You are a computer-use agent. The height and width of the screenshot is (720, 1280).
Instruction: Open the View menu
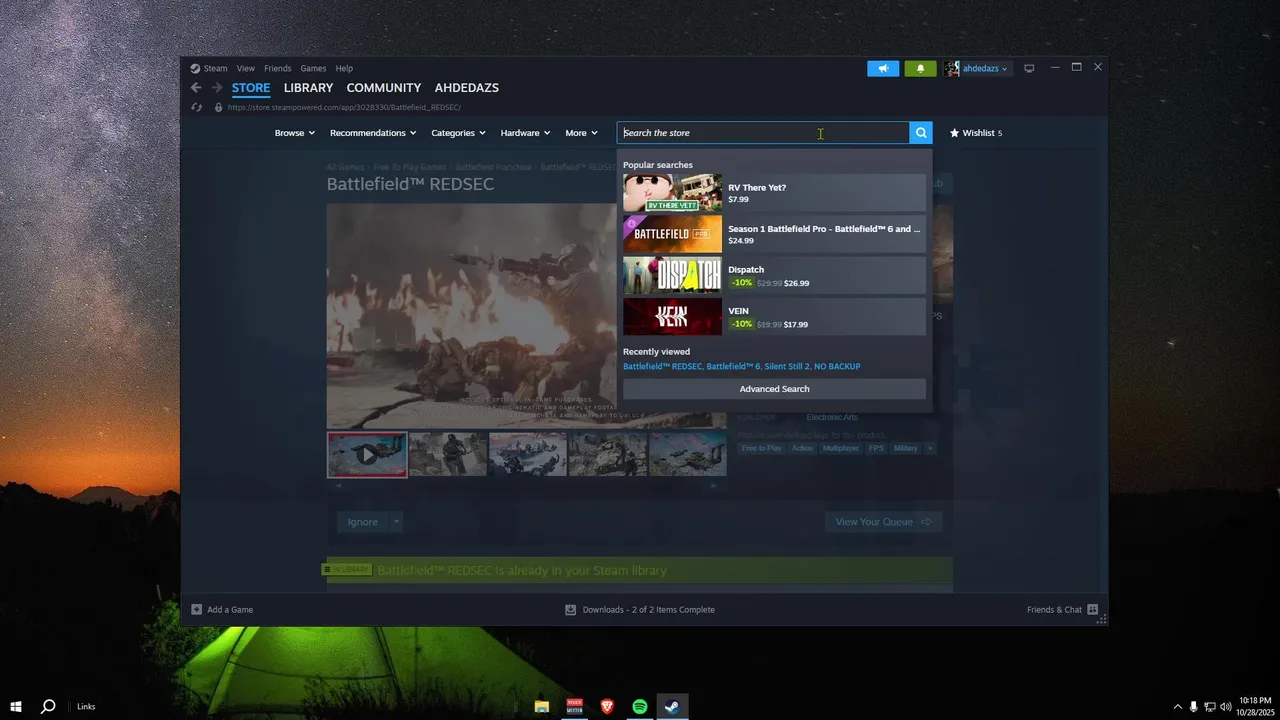pos(246,68)
